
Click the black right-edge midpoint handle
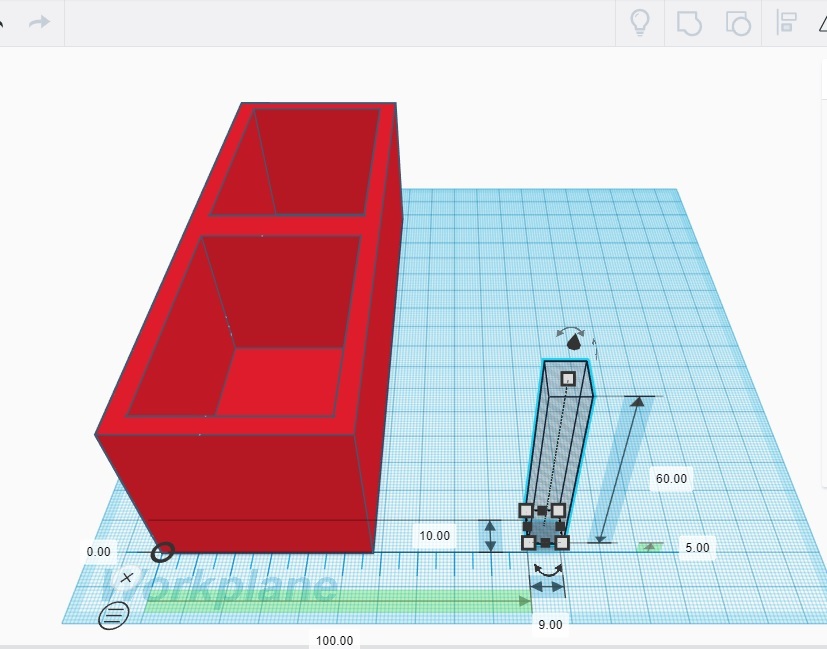(560, 526)
